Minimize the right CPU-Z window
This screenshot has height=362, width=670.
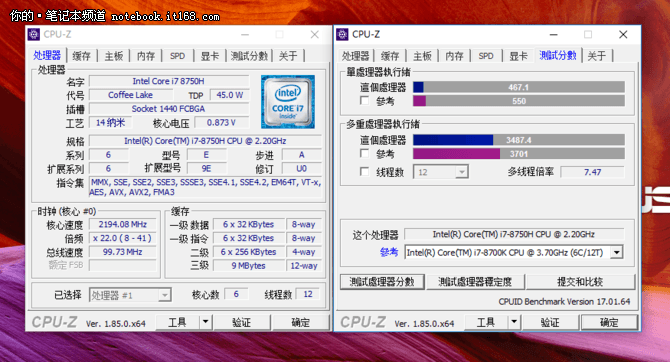[553, 35]
